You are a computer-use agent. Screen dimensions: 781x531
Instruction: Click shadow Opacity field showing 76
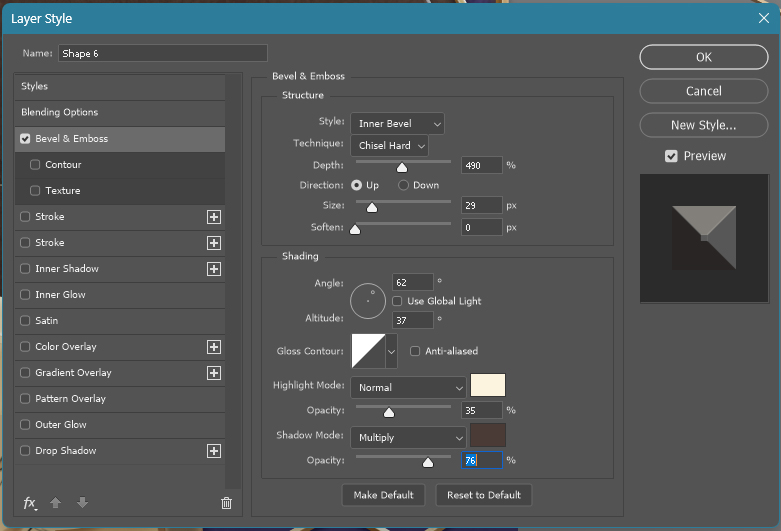click(482, 460)
